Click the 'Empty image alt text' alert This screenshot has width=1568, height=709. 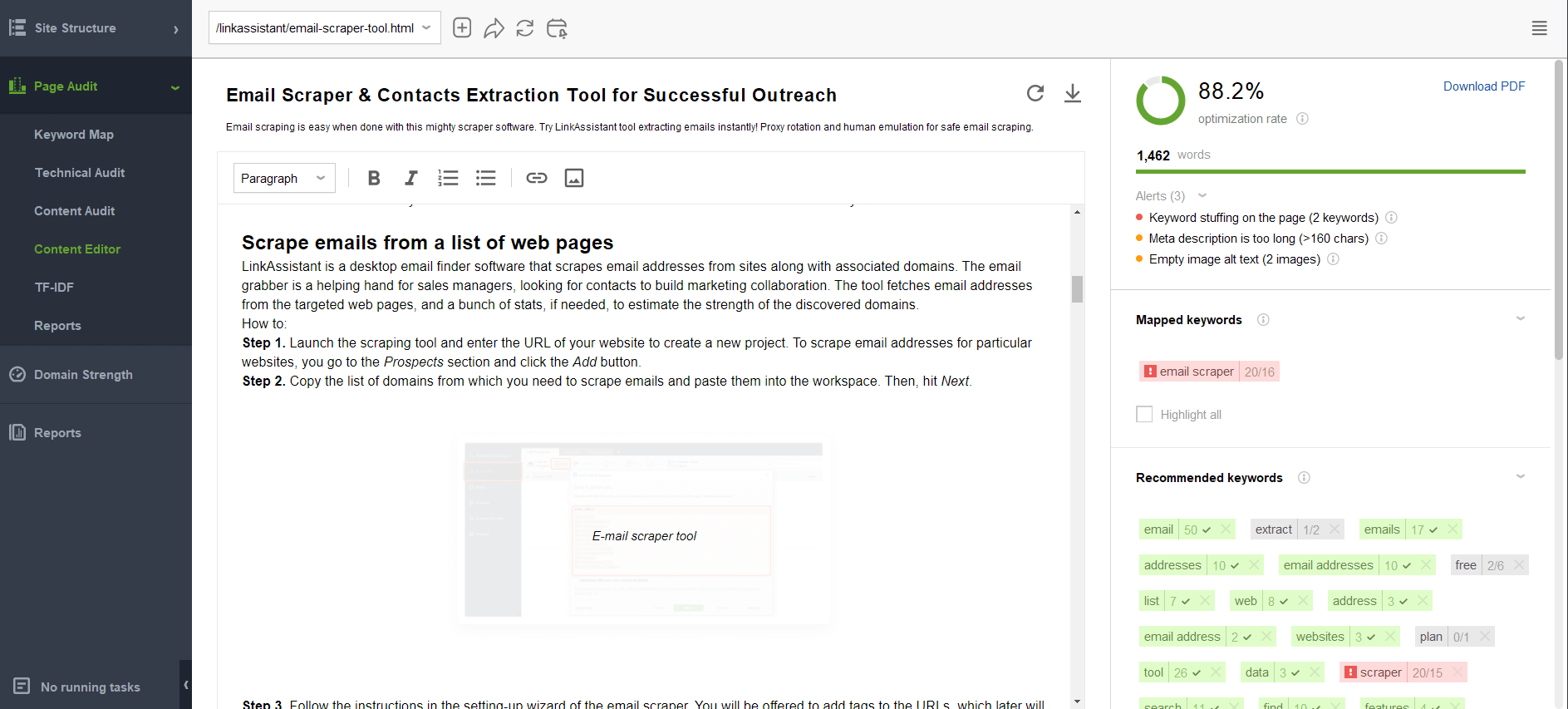(x=1234, y=259)
